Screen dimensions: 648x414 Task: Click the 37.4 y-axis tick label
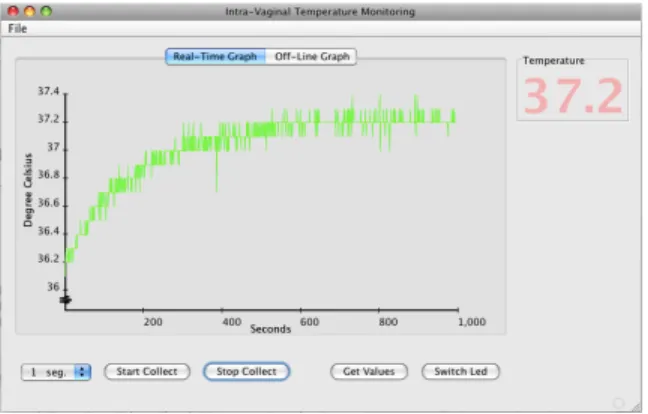click(49, 91)
